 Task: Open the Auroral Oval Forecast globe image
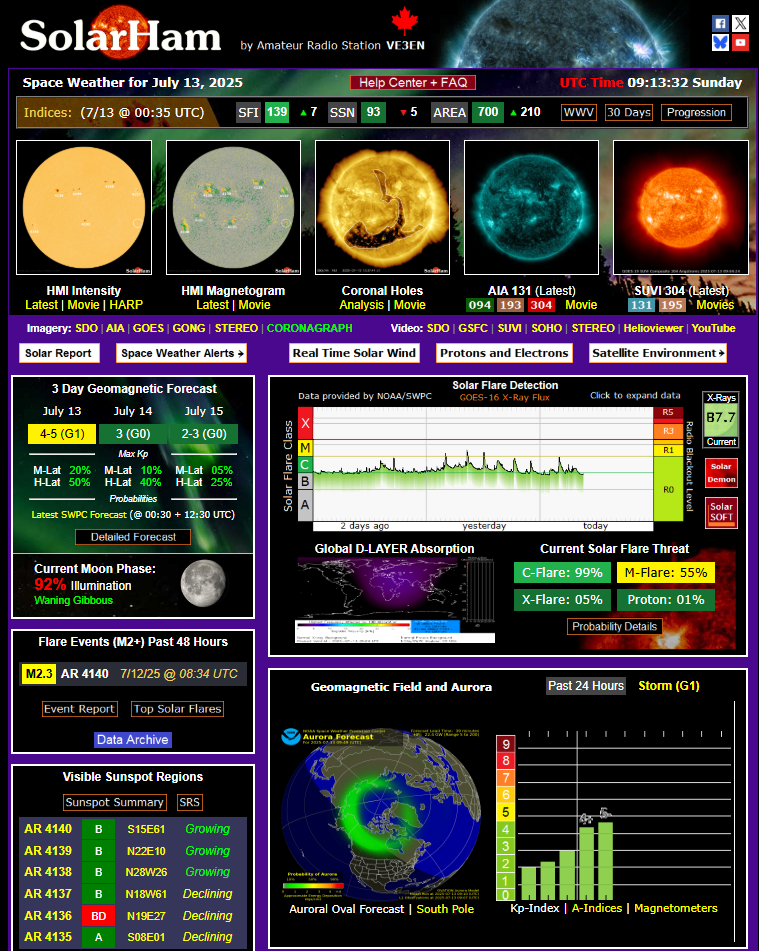374,814
